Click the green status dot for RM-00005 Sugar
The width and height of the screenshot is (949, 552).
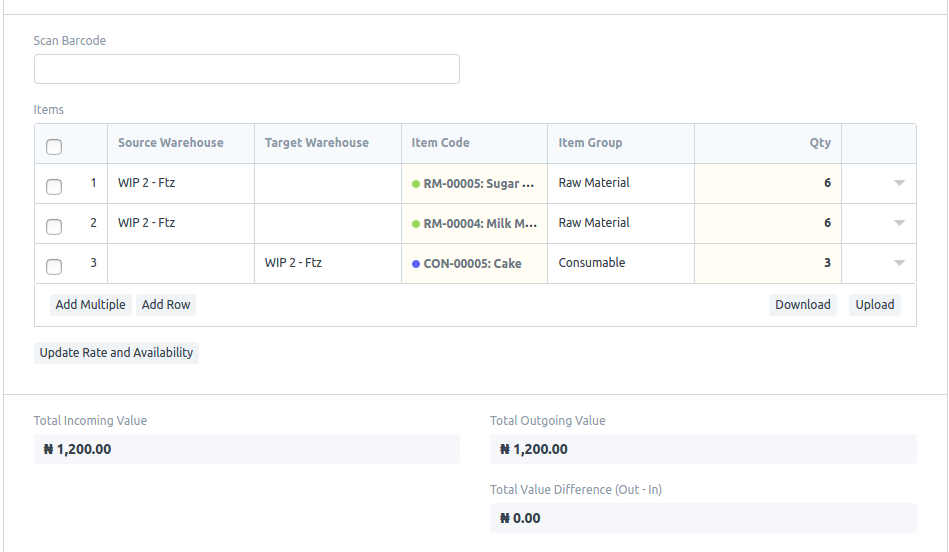pos(416,184)
